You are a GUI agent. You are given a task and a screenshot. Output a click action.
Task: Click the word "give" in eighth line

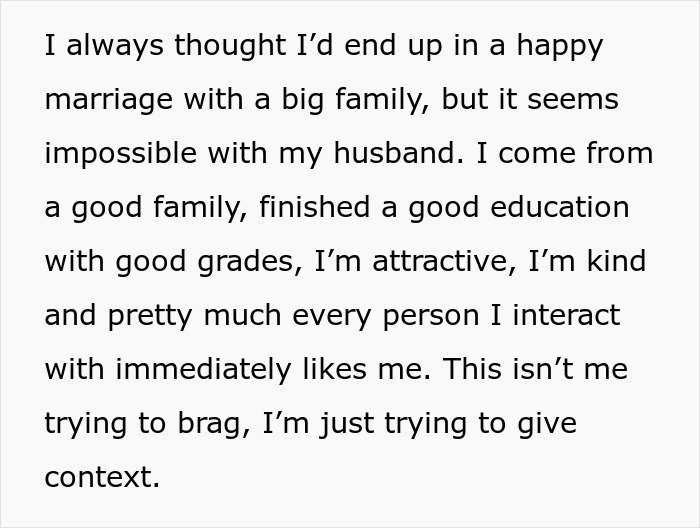pyautogui.click(x=547, y=424)
